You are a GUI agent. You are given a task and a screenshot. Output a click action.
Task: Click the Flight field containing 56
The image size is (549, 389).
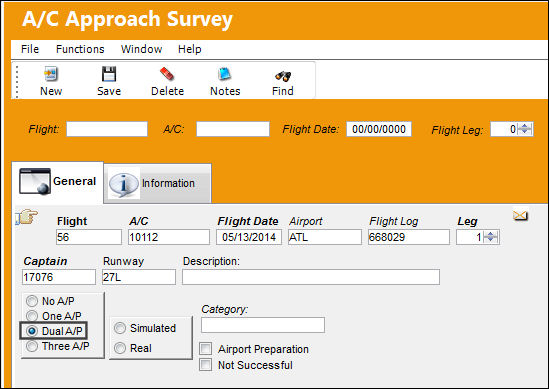[x=89, y=237]
